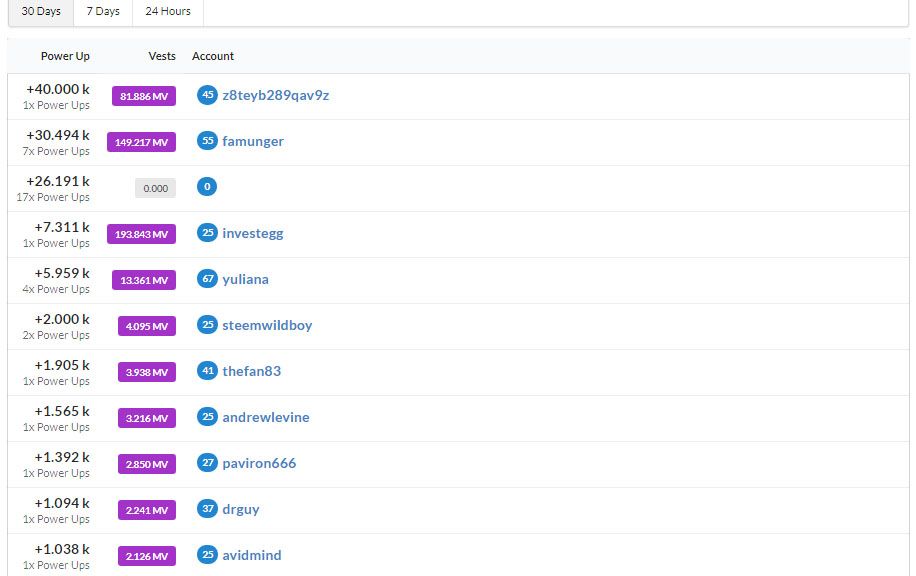Image resolution: width=916 pixels, height=576 pixels.
Task: Select the +1.038 k power up value
Action: click(x=62, y=550)
